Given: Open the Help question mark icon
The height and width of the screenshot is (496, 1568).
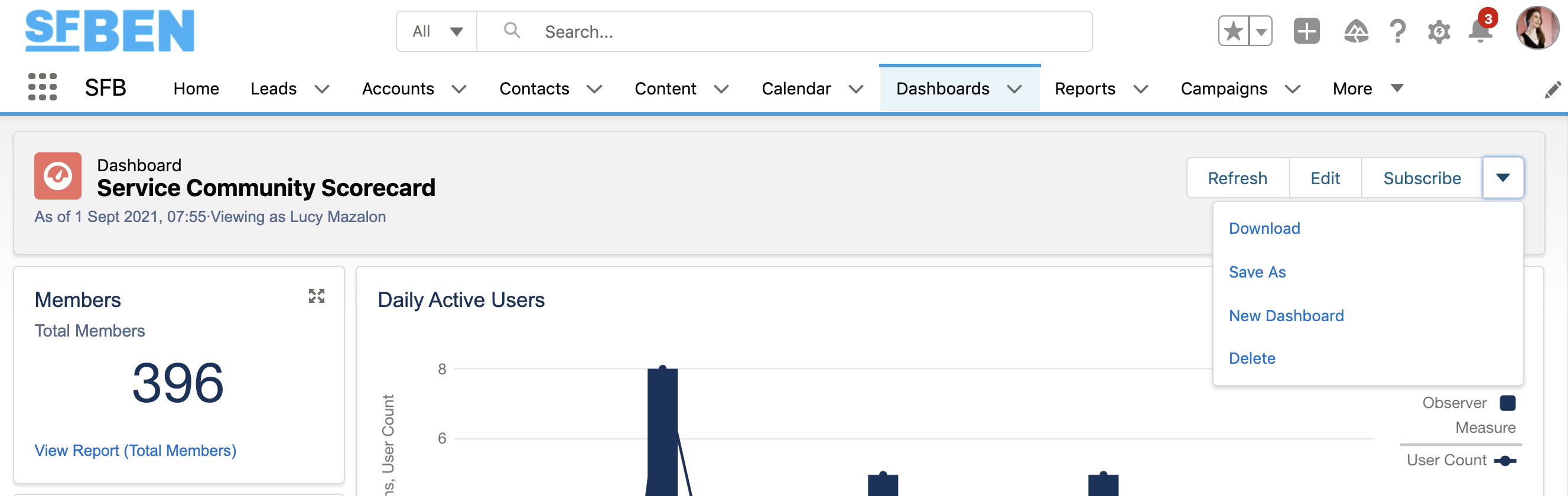Looking at the screenshot, I should pos(1398,31).
